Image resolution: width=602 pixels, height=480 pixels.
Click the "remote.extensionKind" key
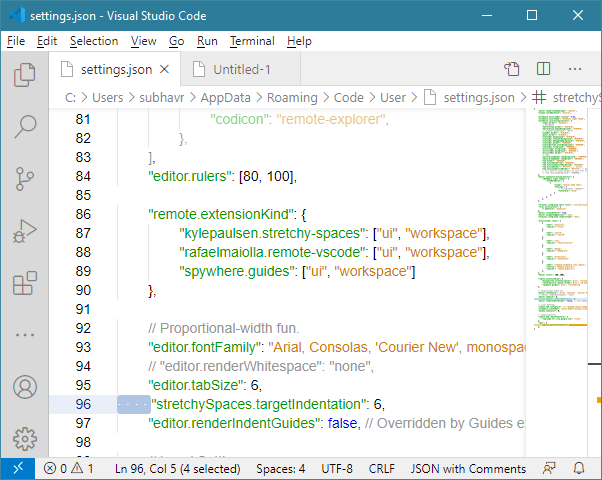coord(222,214)
